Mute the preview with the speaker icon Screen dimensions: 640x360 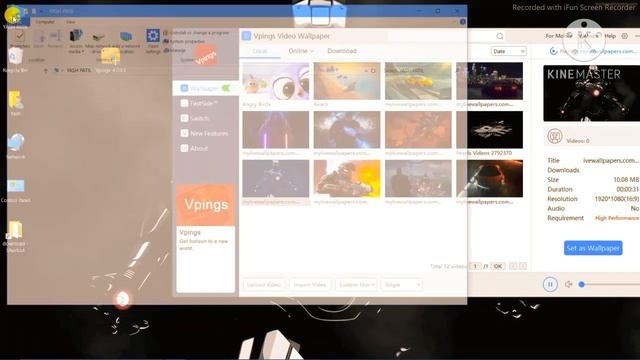(568, 284)
